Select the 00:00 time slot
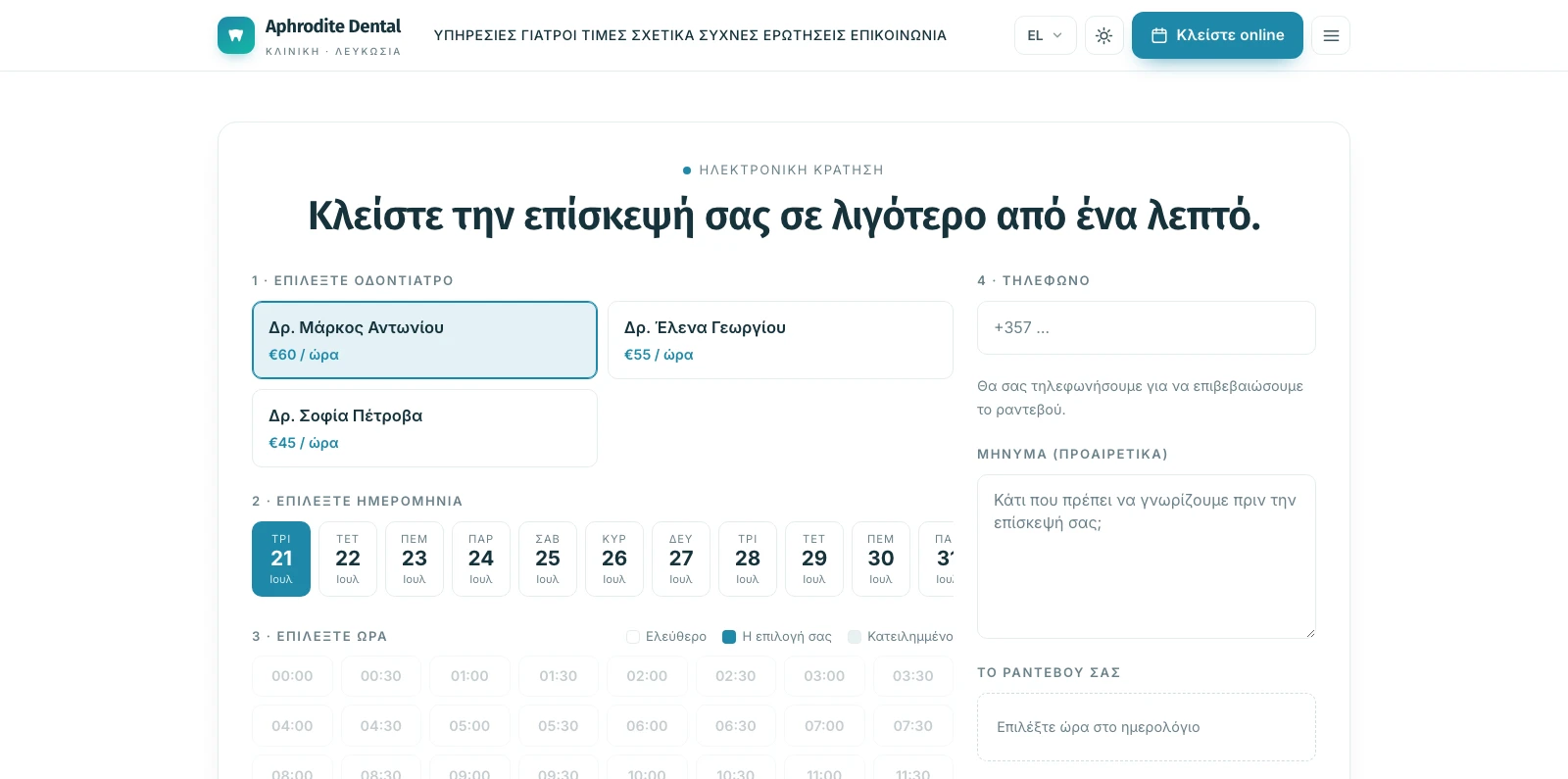This screenshot has height=779, width=1568. 292,676
